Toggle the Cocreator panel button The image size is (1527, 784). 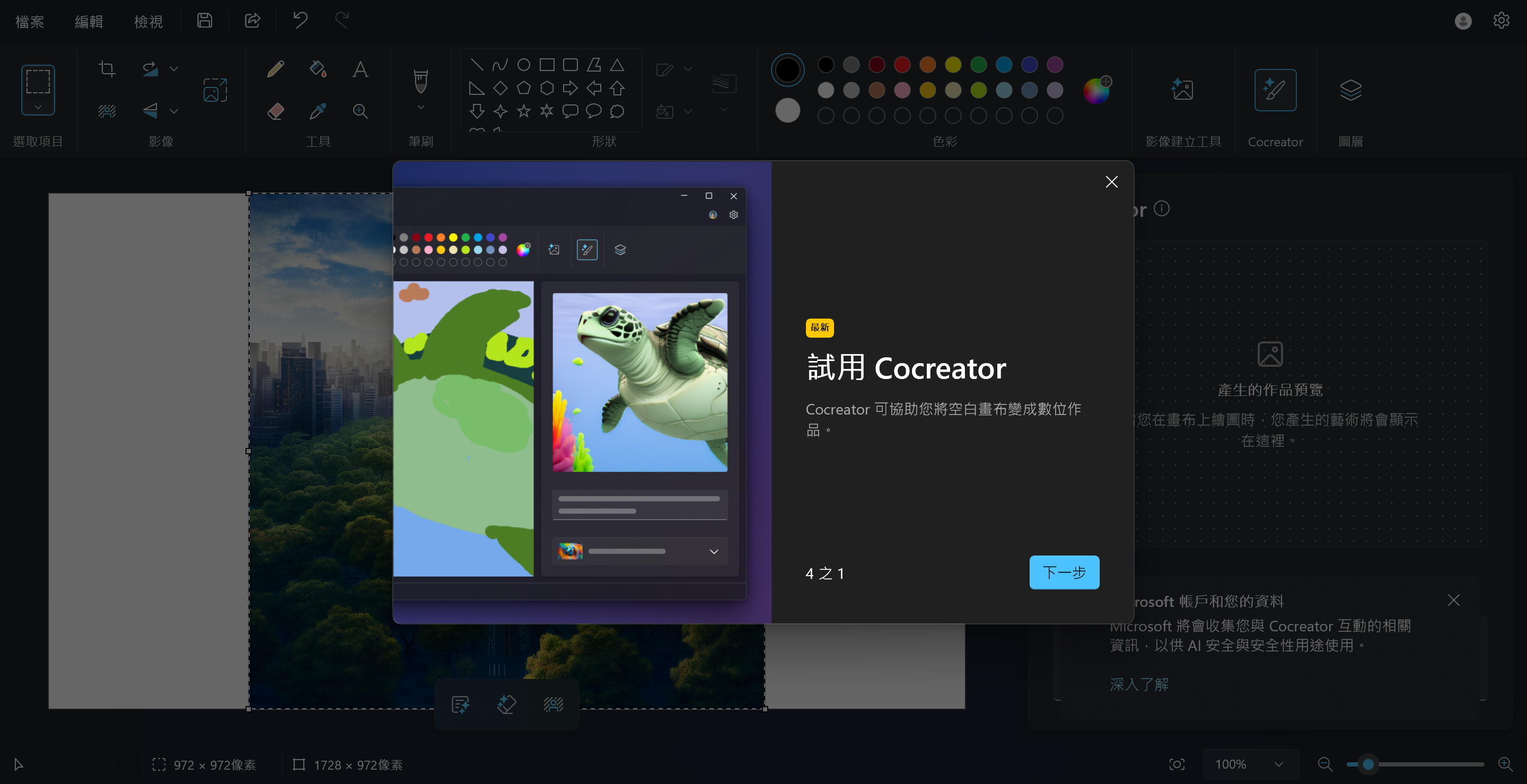point(1275,90)
